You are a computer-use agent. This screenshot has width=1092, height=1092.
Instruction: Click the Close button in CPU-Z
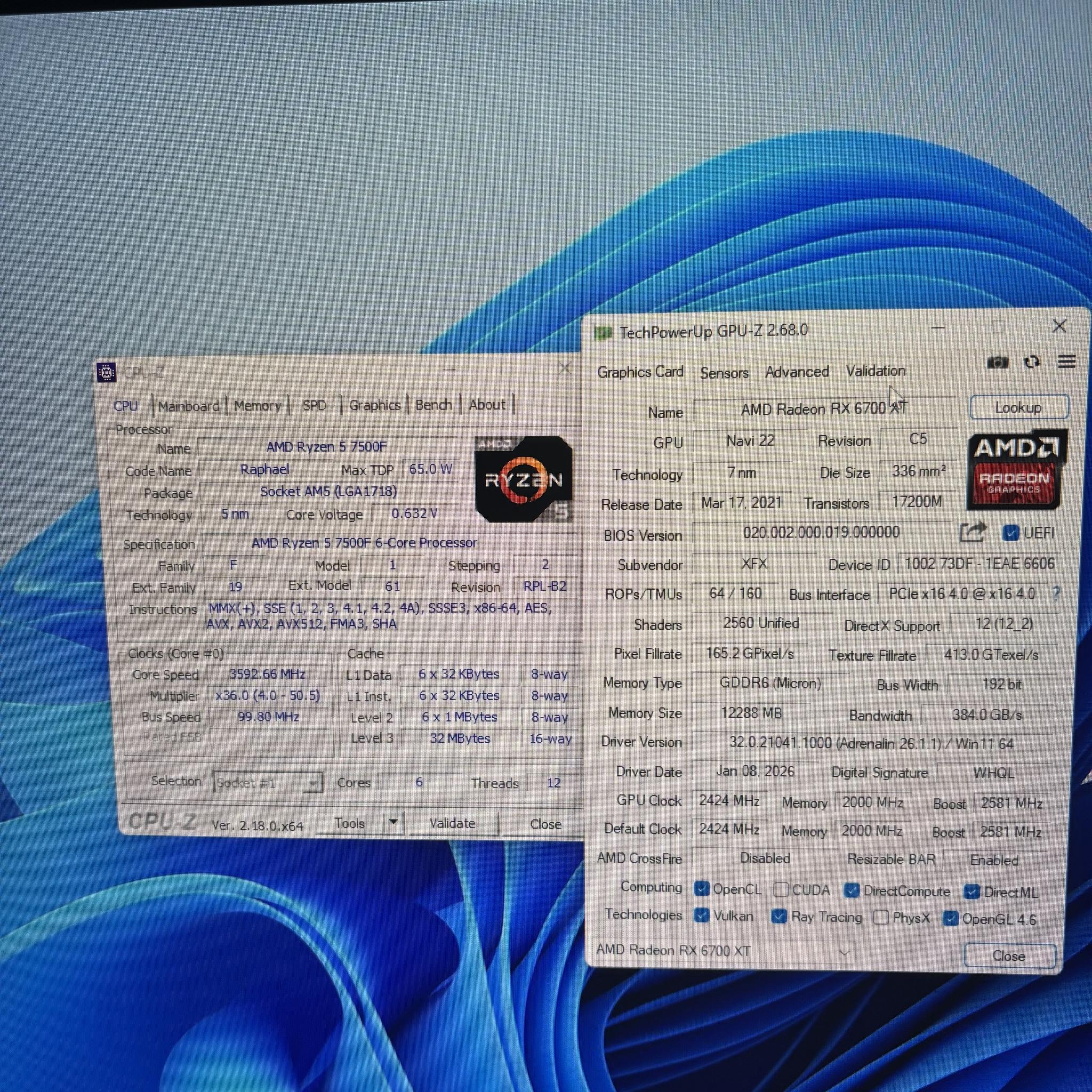point(545,824)
